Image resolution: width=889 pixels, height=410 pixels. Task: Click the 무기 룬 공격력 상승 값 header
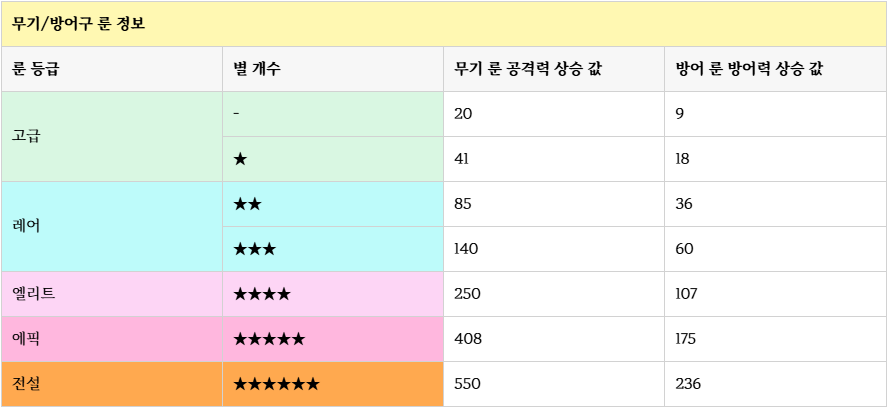pyautogui.click(x=554, y=69)
